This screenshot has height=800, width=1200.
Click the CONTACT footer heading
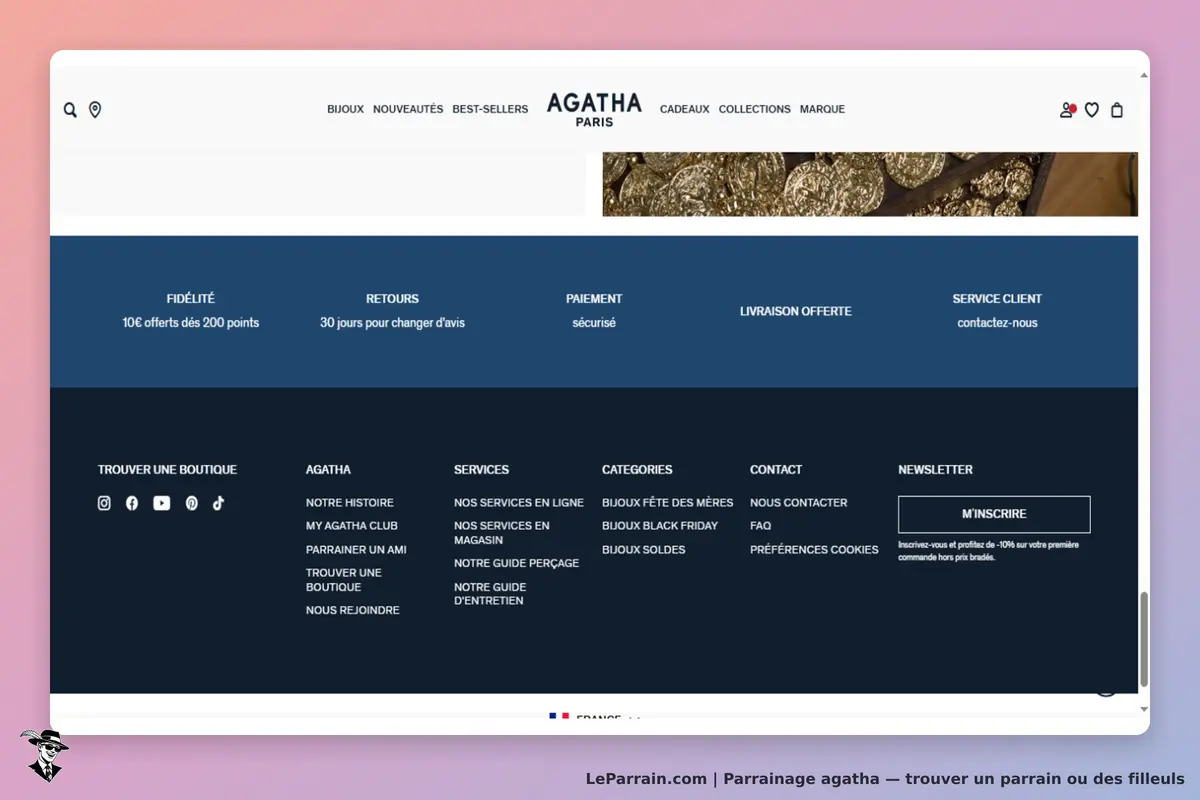(x=776, y=470)
